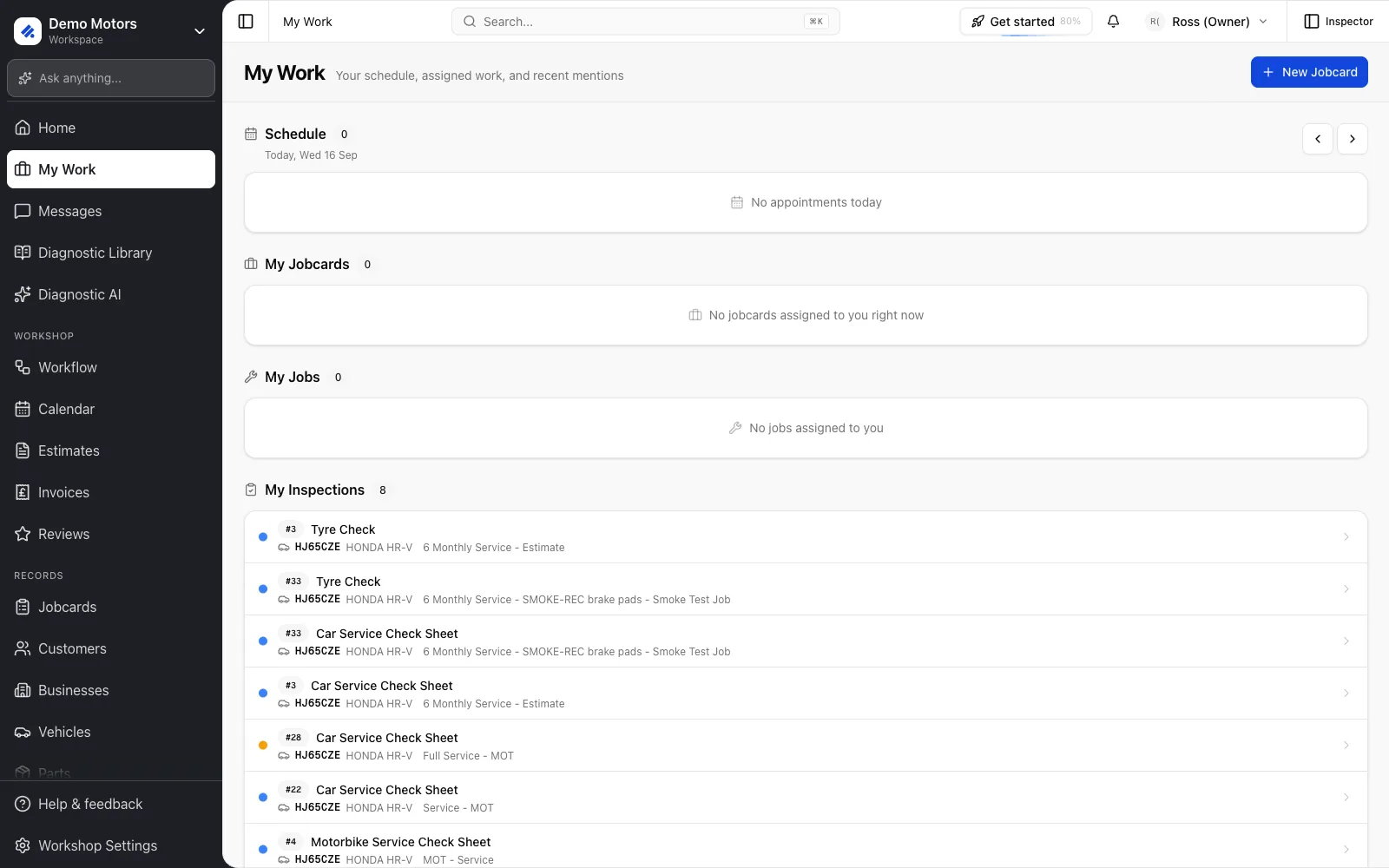Open the Invoices page
Screen dimensions: 1389x868
pos(111,492)
